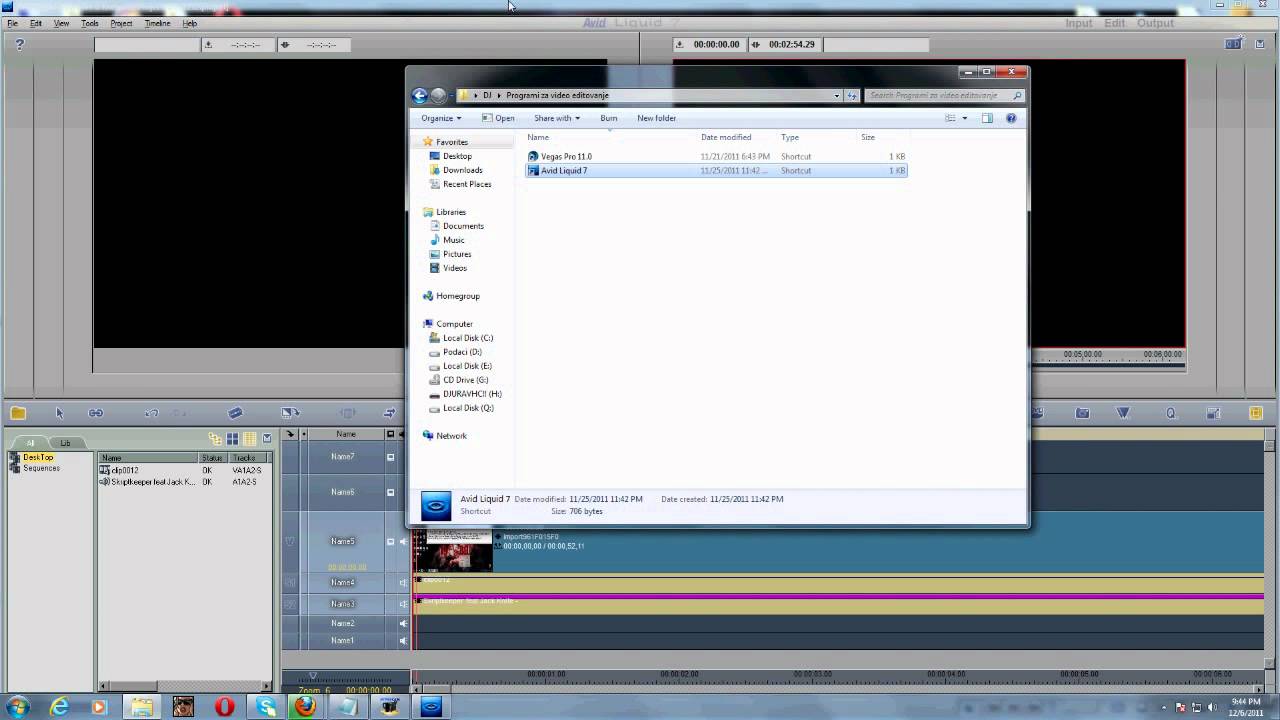Viewport: 1280px width, 720px height.
Task: Open Skype from the taskbar
Action: click(265, 706)
